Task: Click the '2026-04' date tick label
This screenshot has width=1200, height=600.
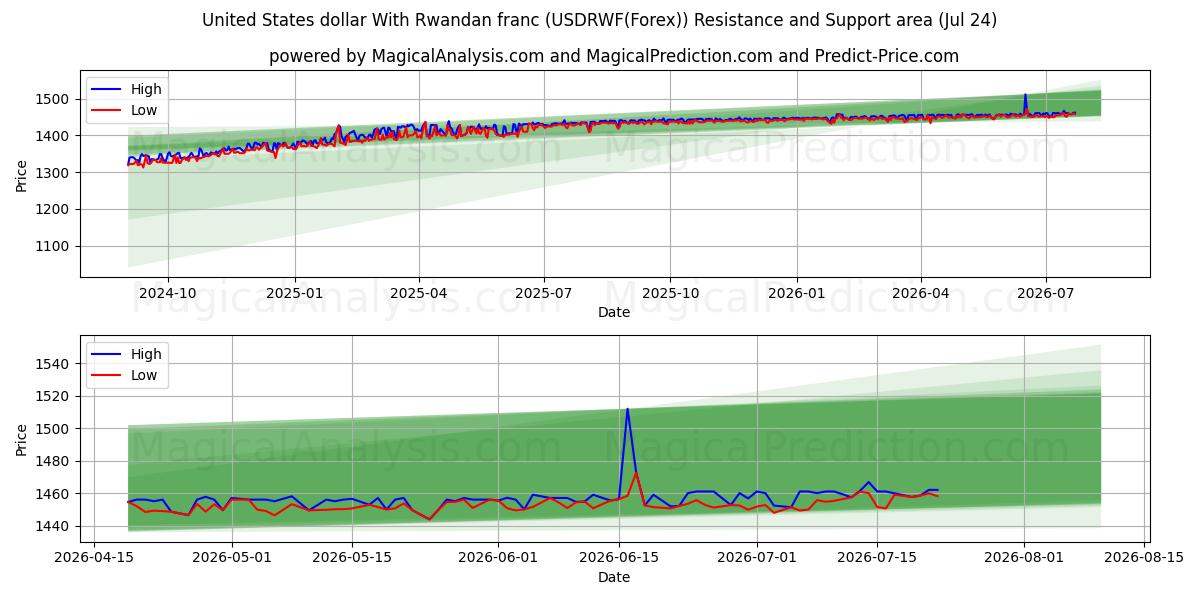Action: tap(921, 292)
